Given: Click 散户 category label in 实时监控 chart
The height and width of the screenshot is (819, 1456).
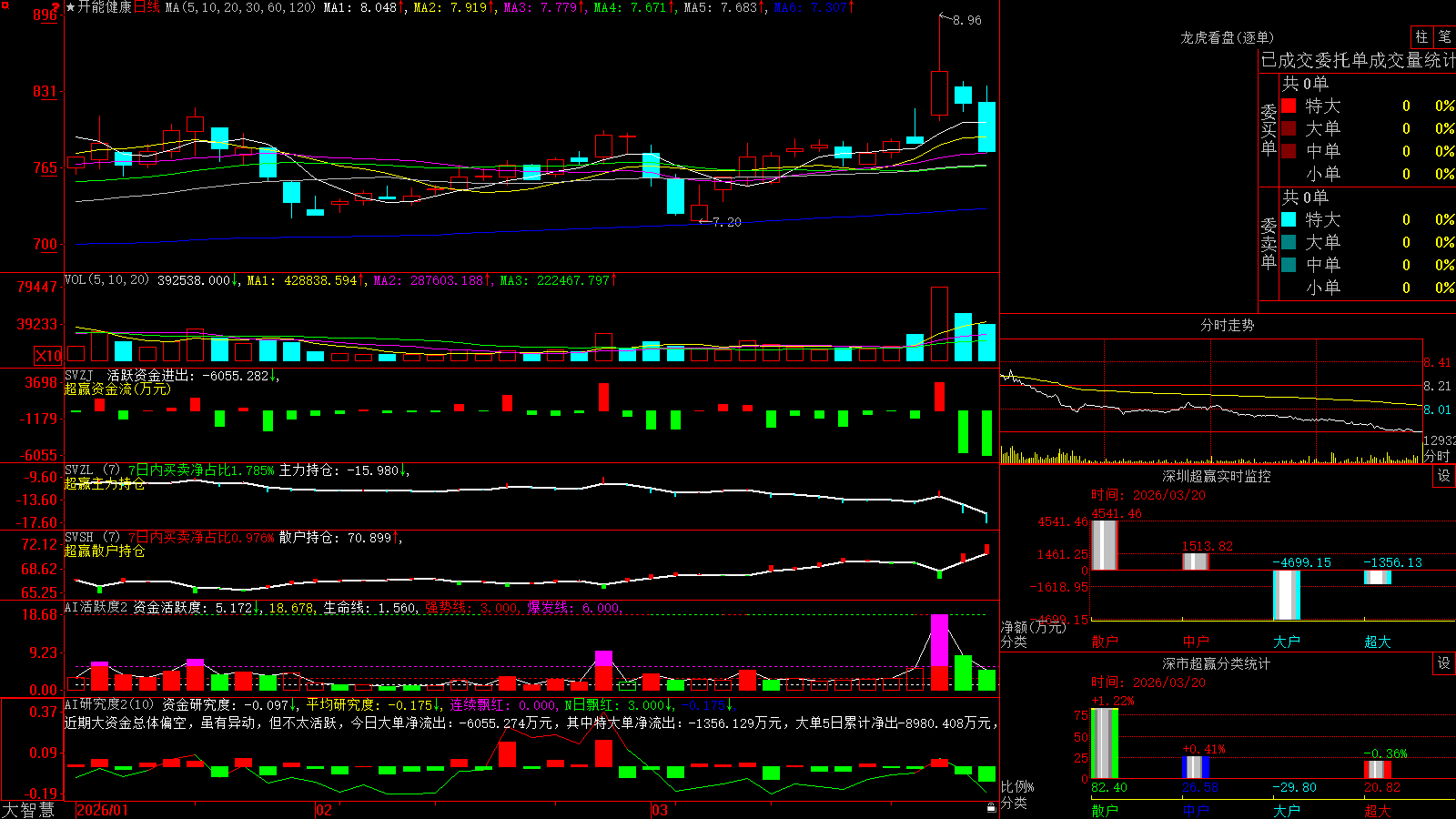Looking at the screenshot, I should [x=1105, y=642].
